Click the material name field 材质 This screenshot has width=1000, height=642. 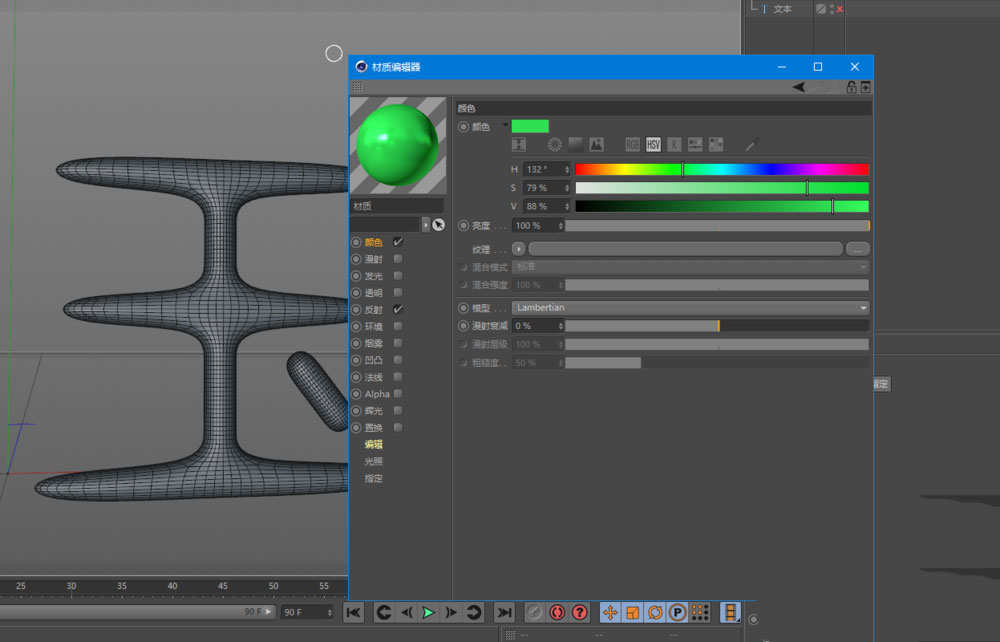(x=396, y=205)
